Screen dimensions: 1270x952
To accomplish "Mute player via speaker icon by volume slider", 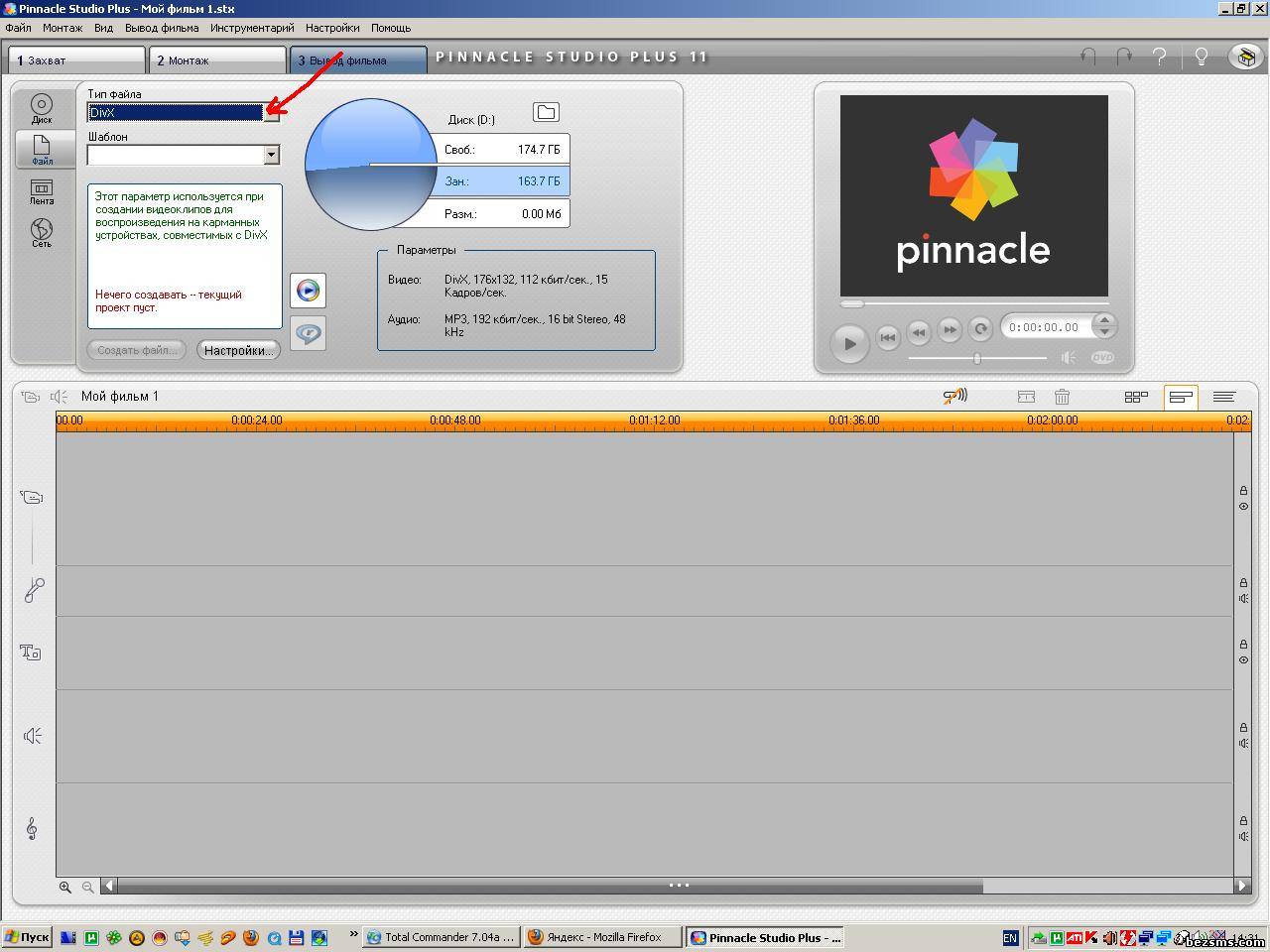I will click(x=1069, y=358).
